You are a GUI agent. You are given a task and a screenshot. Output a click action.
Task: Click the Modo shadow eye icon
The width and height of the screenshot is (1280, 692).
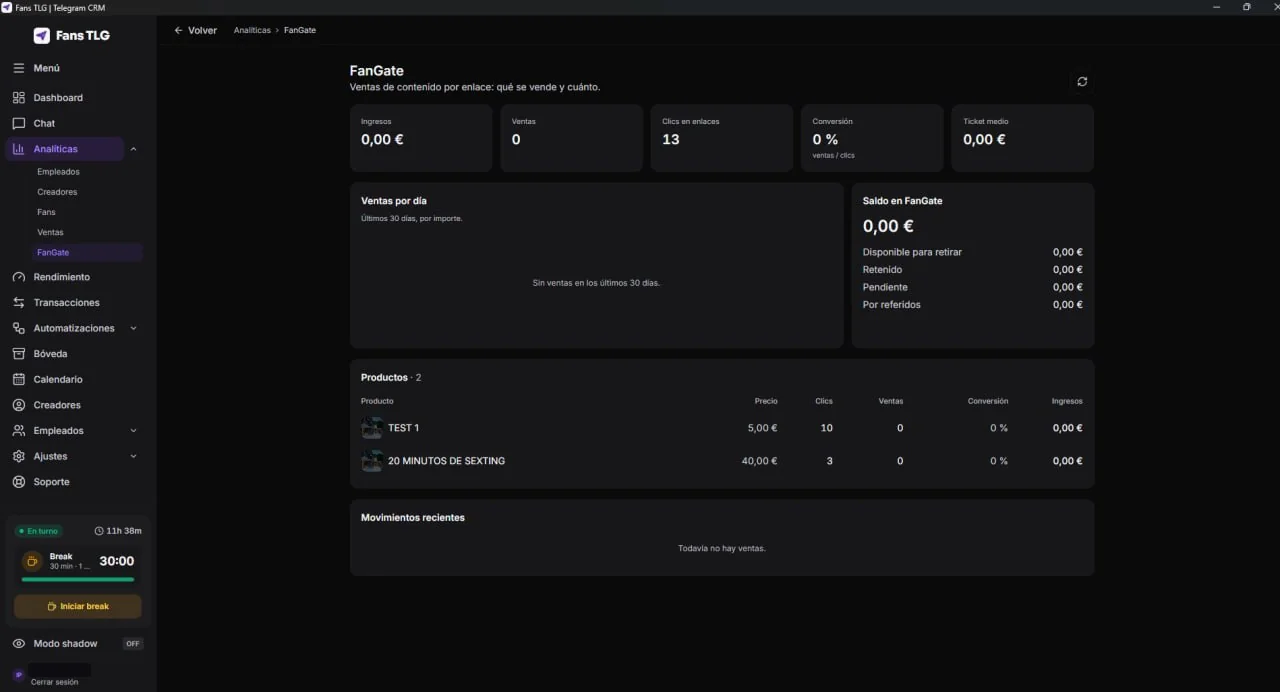tap(19, 644)
